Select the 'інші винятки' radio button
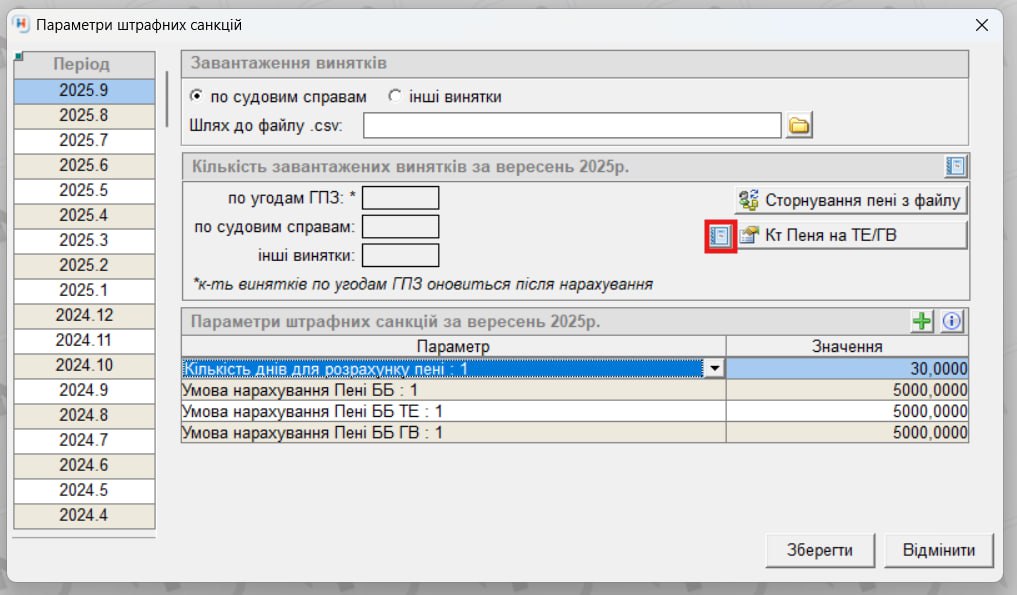Screen dimensions: 1017x595 point(394,97)
